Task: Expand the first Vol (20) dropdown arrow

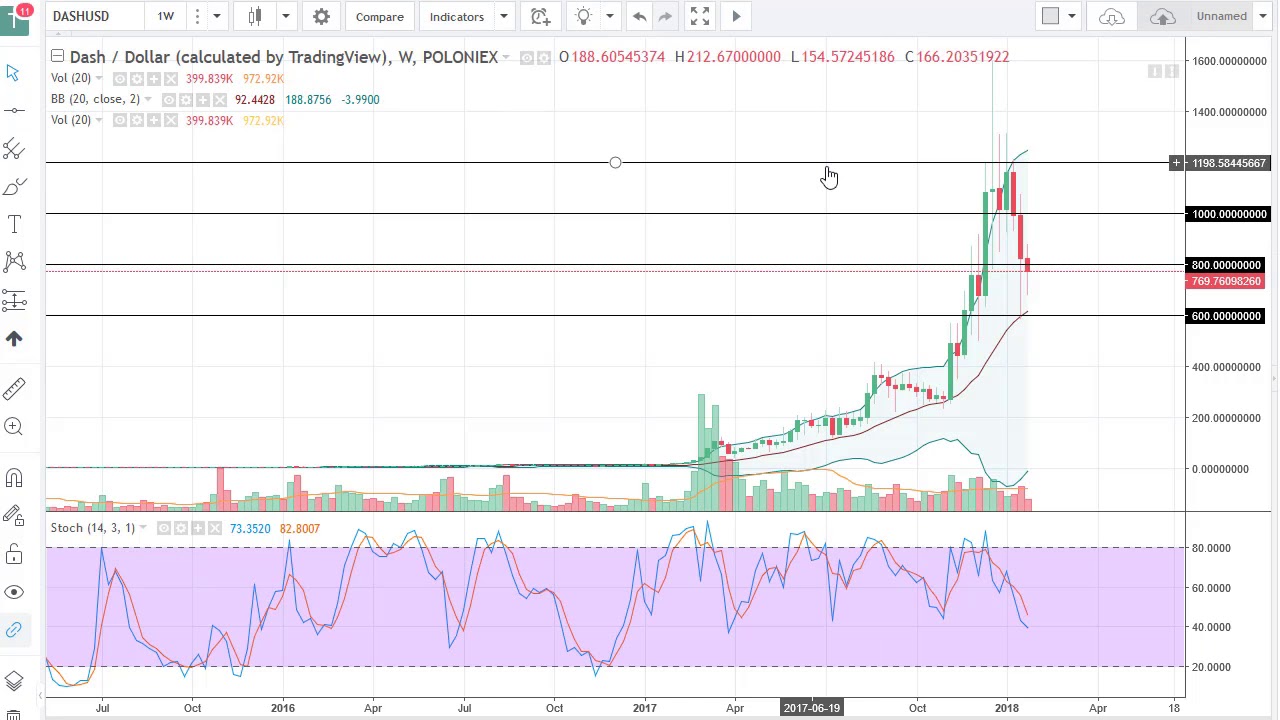Action: coord(99,78)
